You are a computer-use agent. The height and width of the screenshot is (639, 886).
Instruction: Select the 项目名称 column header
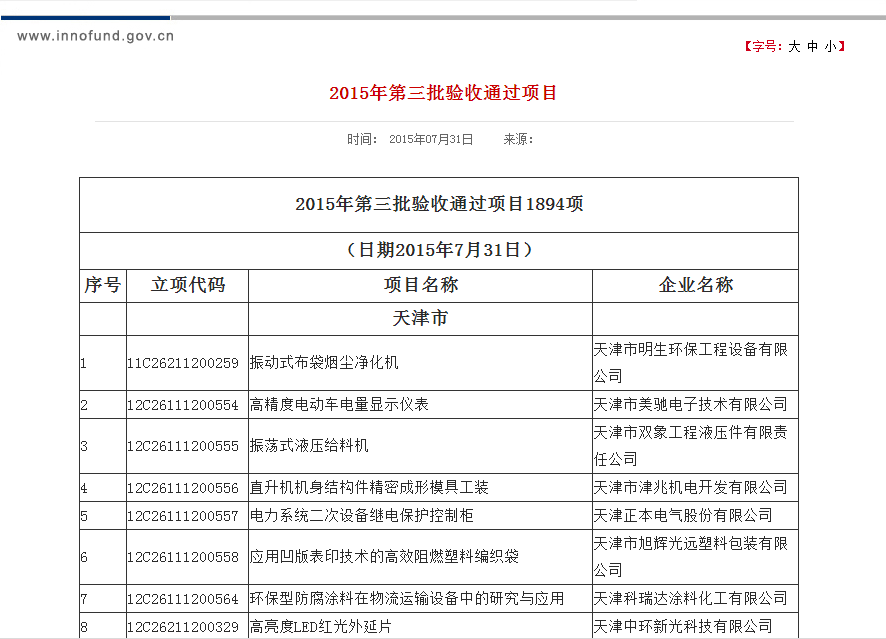tap(420, 285)
